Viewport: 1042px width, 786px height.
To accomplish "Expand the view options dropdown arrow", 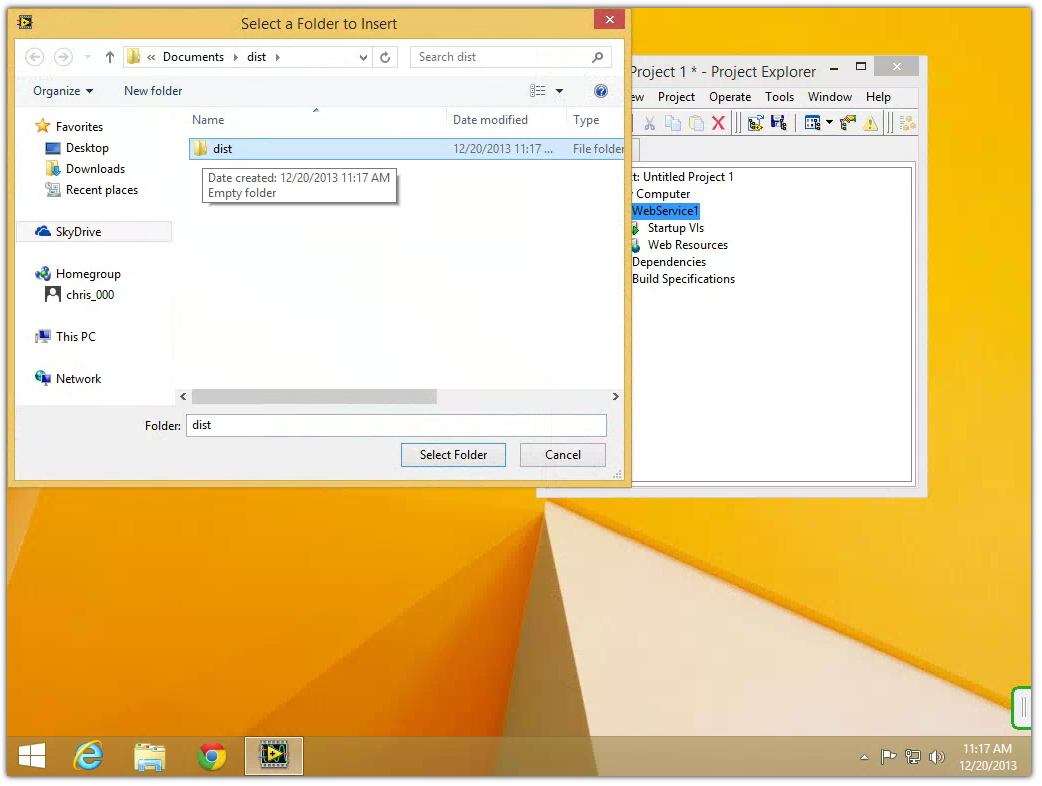I will point(559,91).
